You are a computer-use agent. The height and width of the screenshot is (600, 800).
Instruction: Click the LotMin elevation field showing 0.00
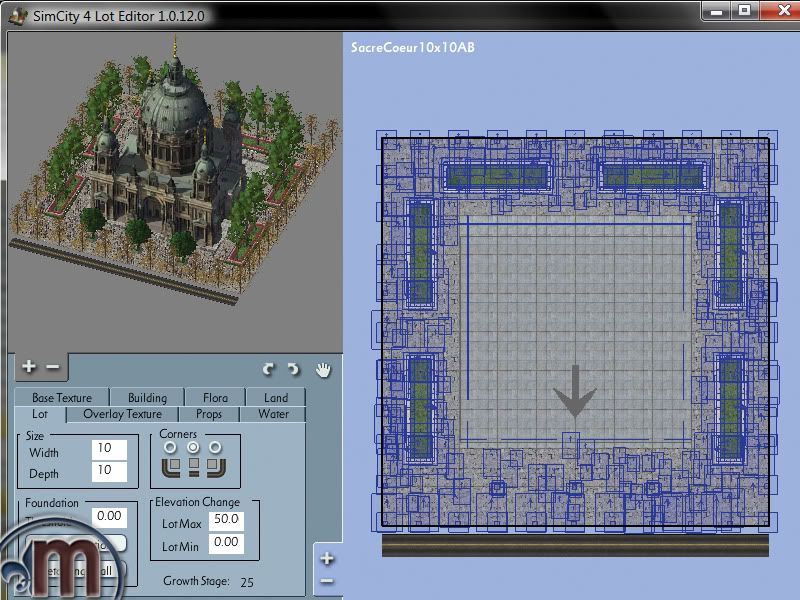pos(226,543)
